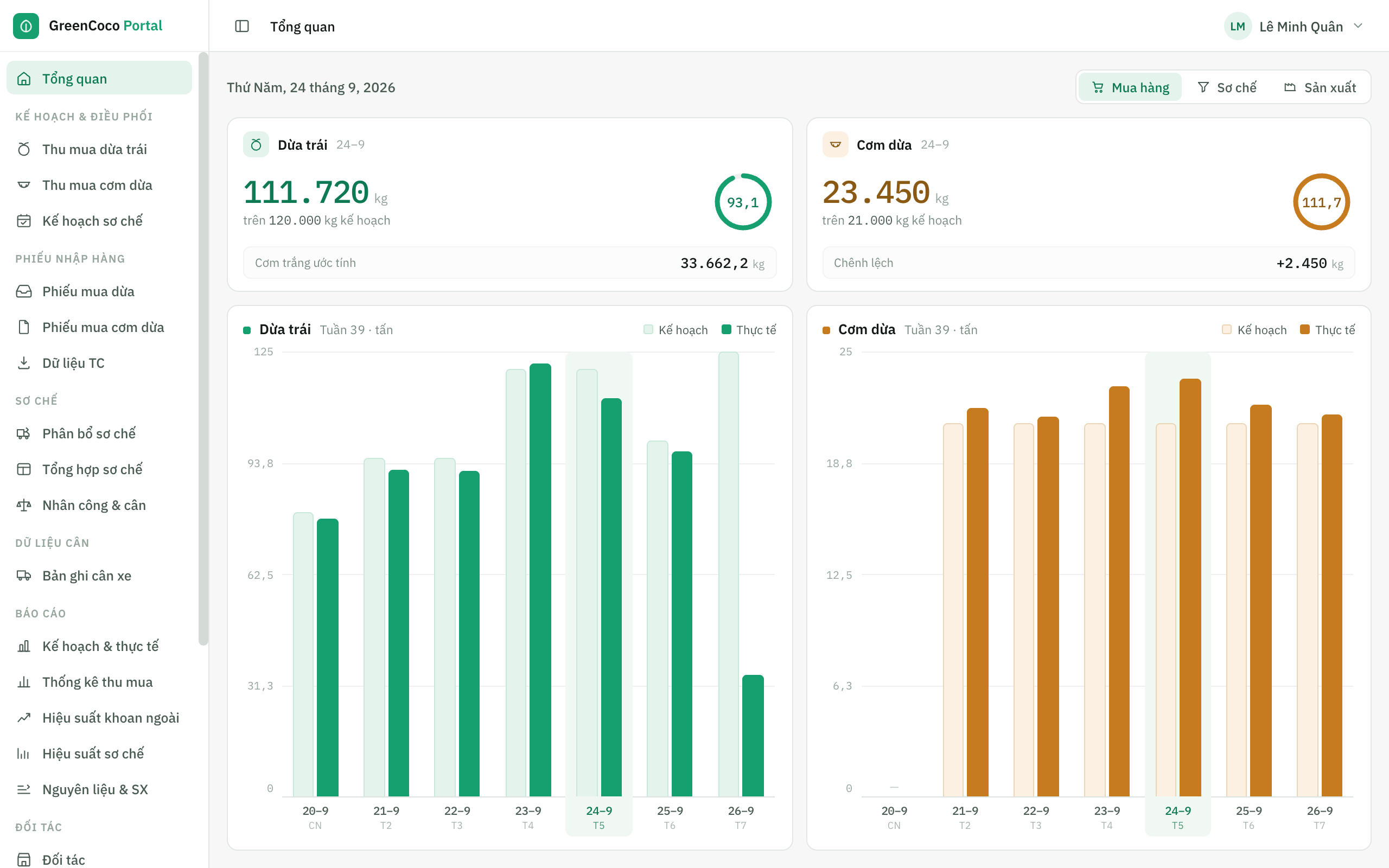Viewport: 1389px width, 868px height.
Task: Click the sidebar vertical scrollbar
Action: 203,348
